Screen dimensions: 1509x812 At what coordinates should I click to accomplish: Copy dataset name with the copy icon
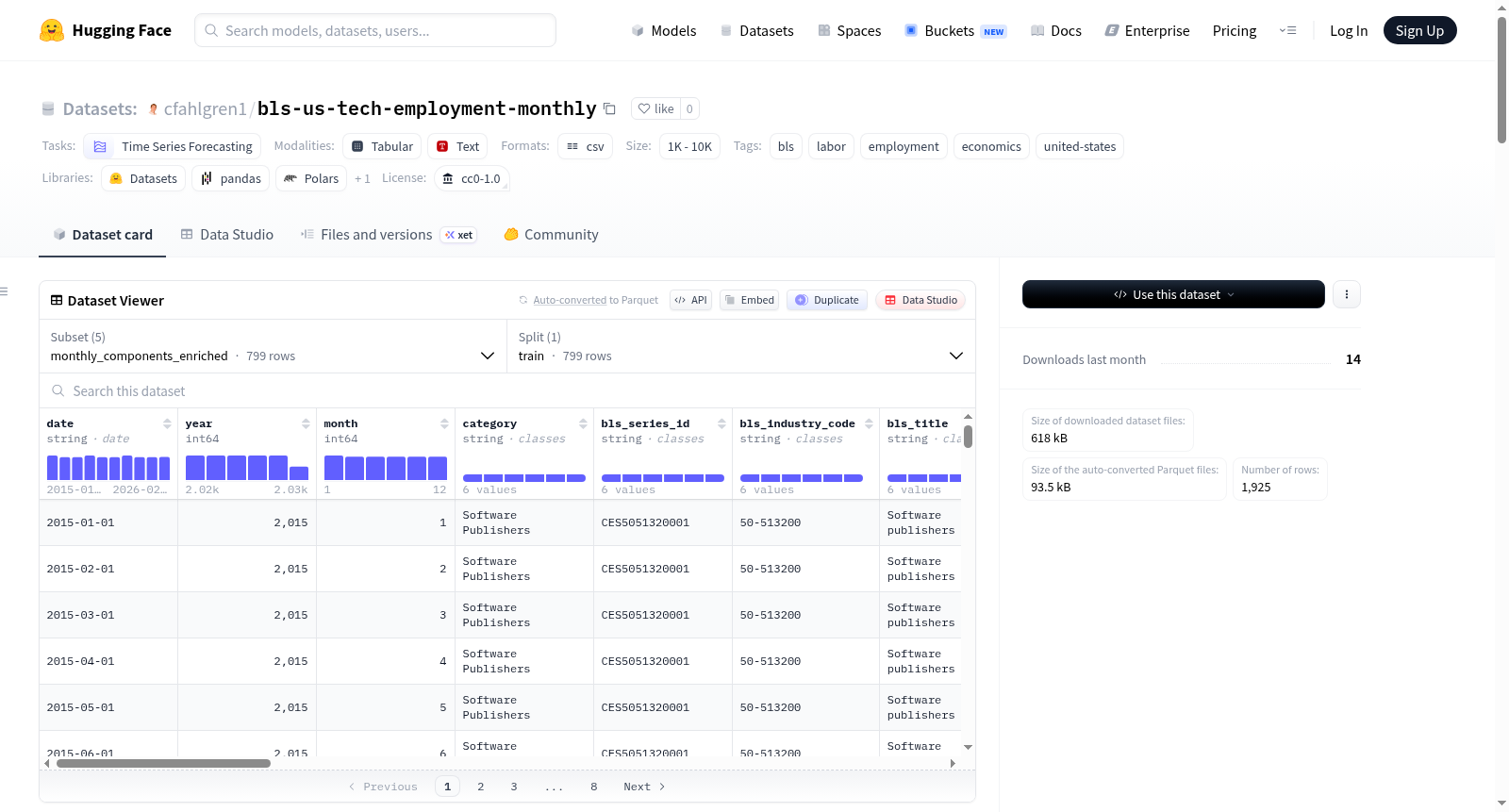tap(609, 108)
